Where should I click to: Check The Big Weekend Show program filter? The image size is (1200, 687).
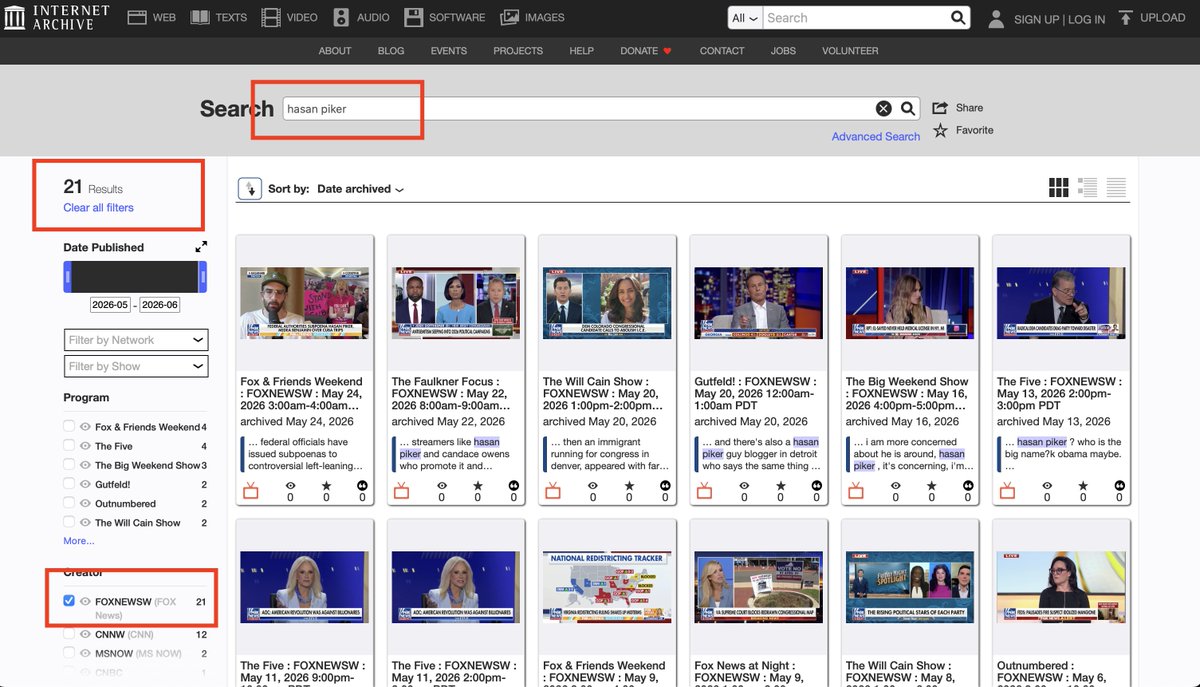click(69, 465)
